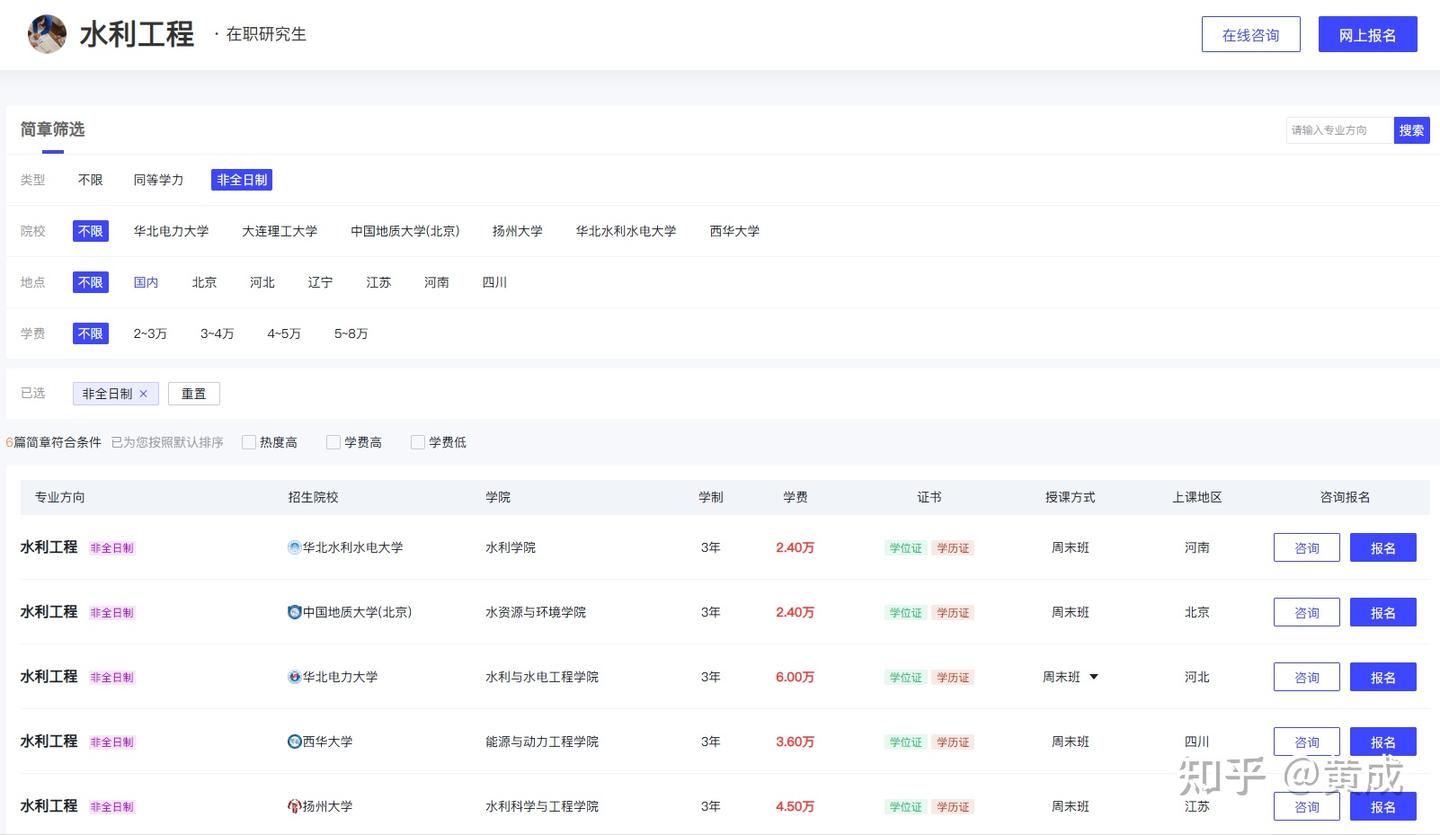
Task: Select 四川 in the 地点 filter row
Action: [x=494, y=282]
